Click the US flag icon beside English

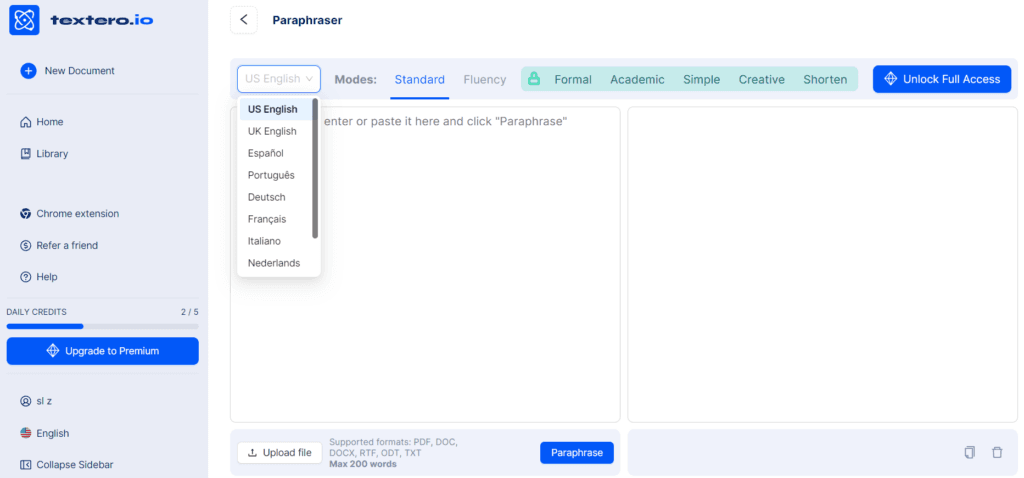(25, 433)
